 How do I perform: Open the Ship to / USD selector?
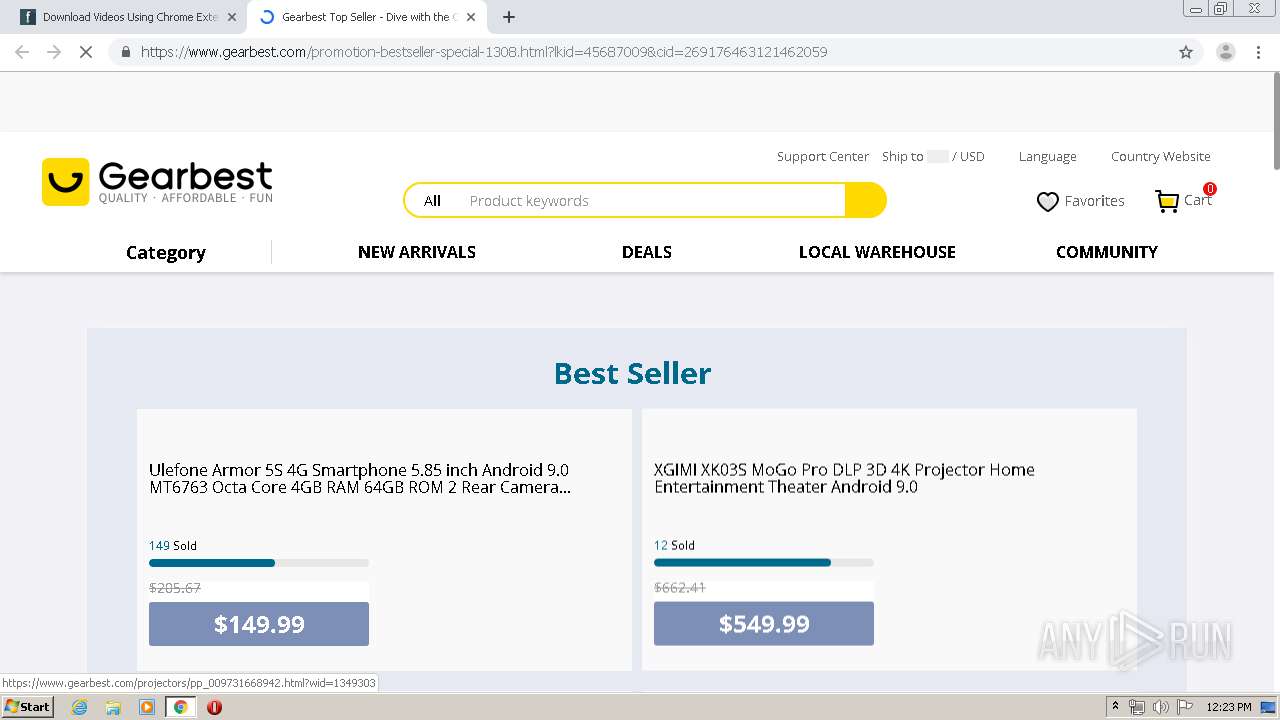(933, 156)
